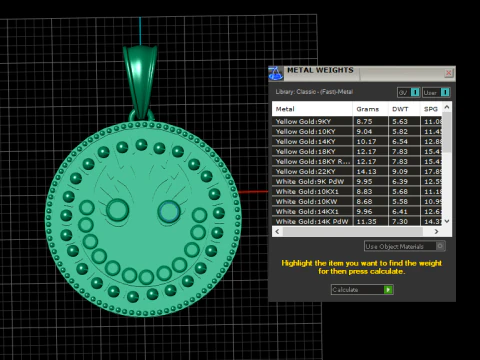The image size is (480, 360).
Task: Select the White Gold:10KX1 row
Action: point(357,191)
